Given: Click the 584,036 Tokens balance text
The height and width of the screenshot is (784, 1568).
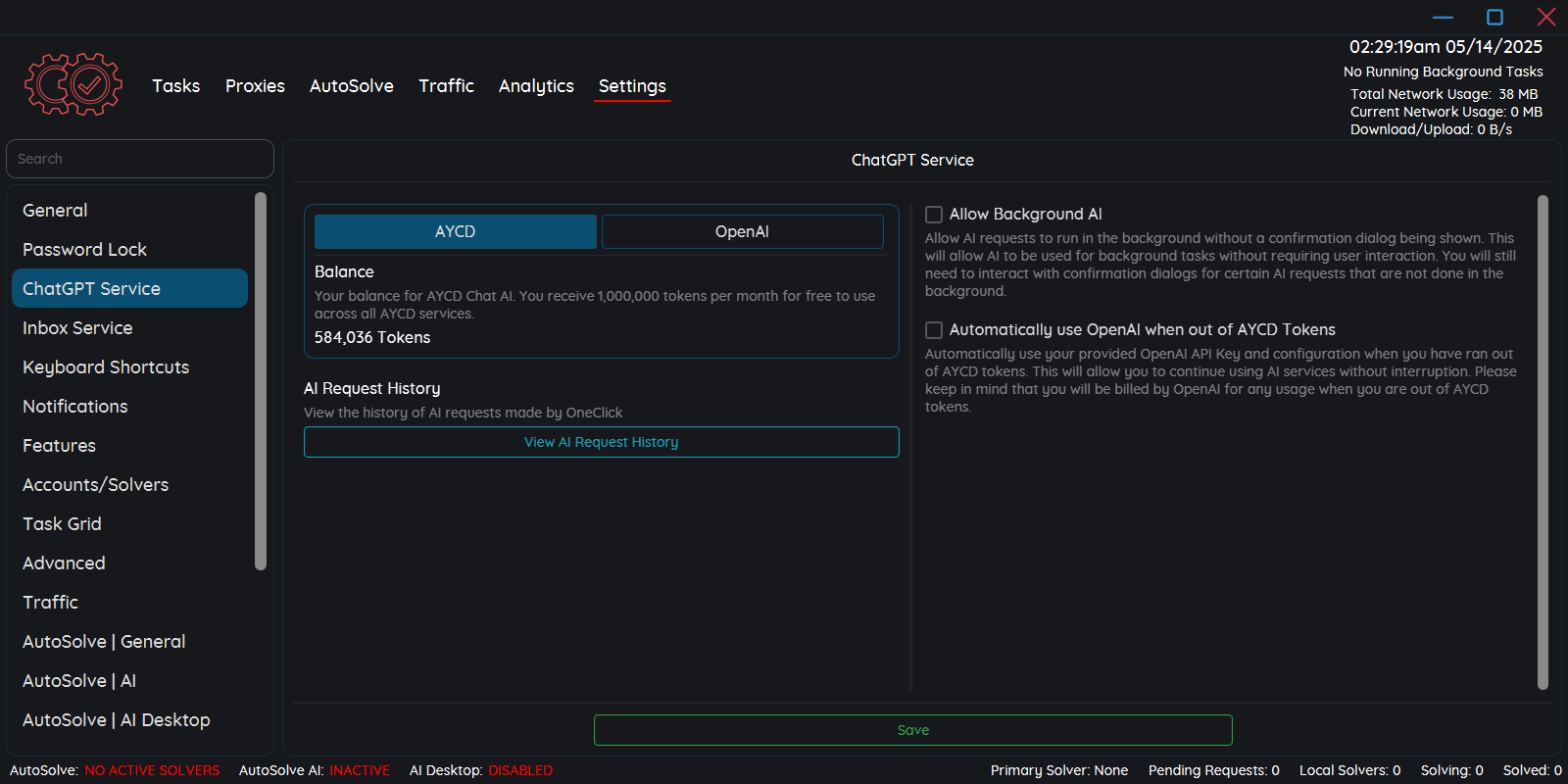Looking at the screenshot, I should (372, 337).
